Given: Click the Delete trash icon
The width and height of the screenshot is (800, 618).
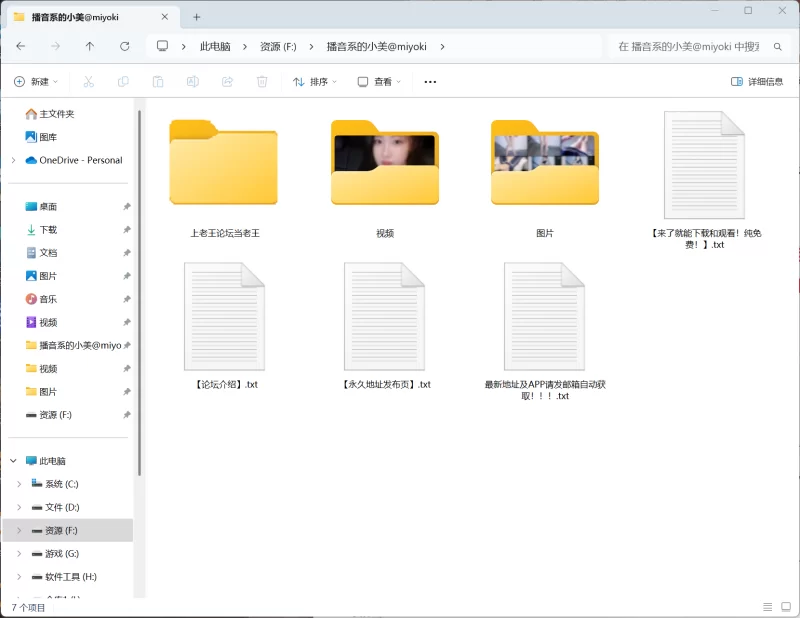Looking at the screenshot, I should pos(262,82).
